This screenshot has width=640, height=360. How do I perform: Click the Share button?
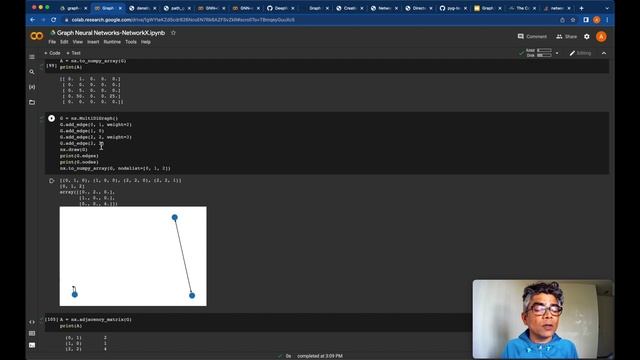[x=567, y=36]
